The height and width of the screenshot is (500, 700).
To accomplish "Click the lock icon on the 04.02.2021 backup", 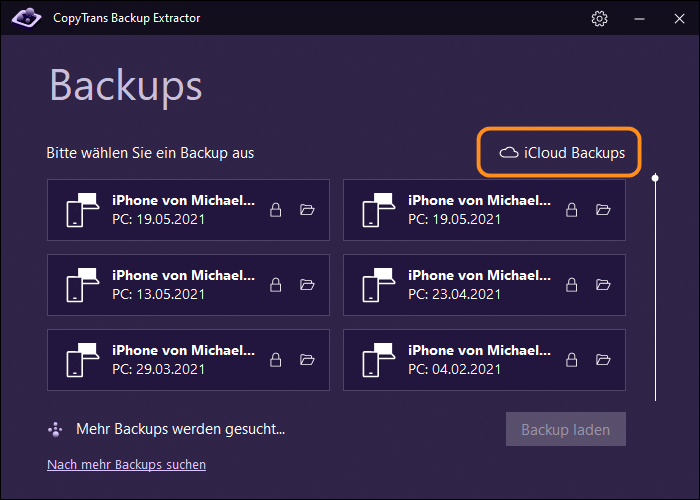I will pos(572,360).
